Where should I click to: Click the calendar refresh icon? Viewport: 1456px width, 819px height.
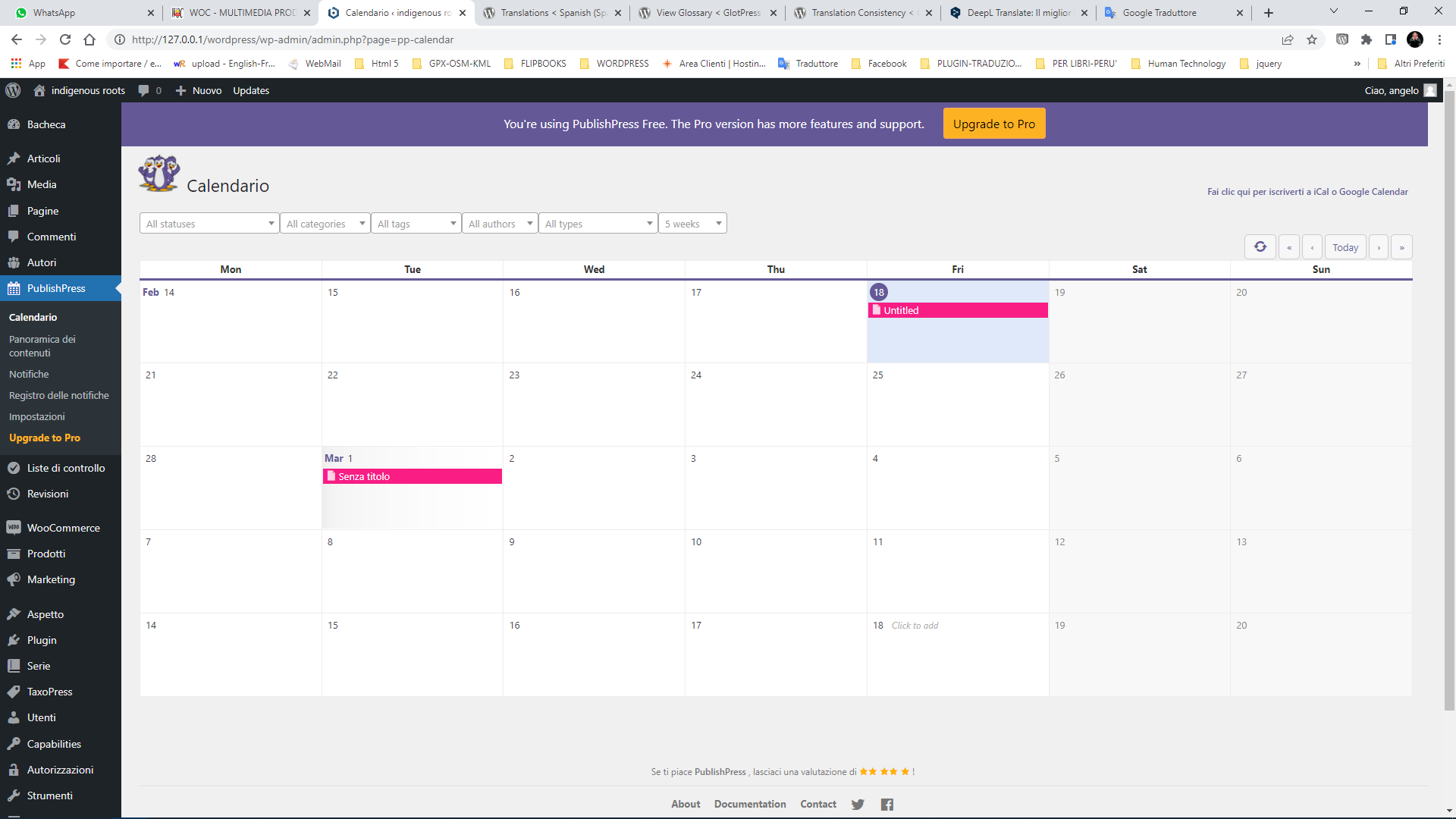click(1260, 246)
